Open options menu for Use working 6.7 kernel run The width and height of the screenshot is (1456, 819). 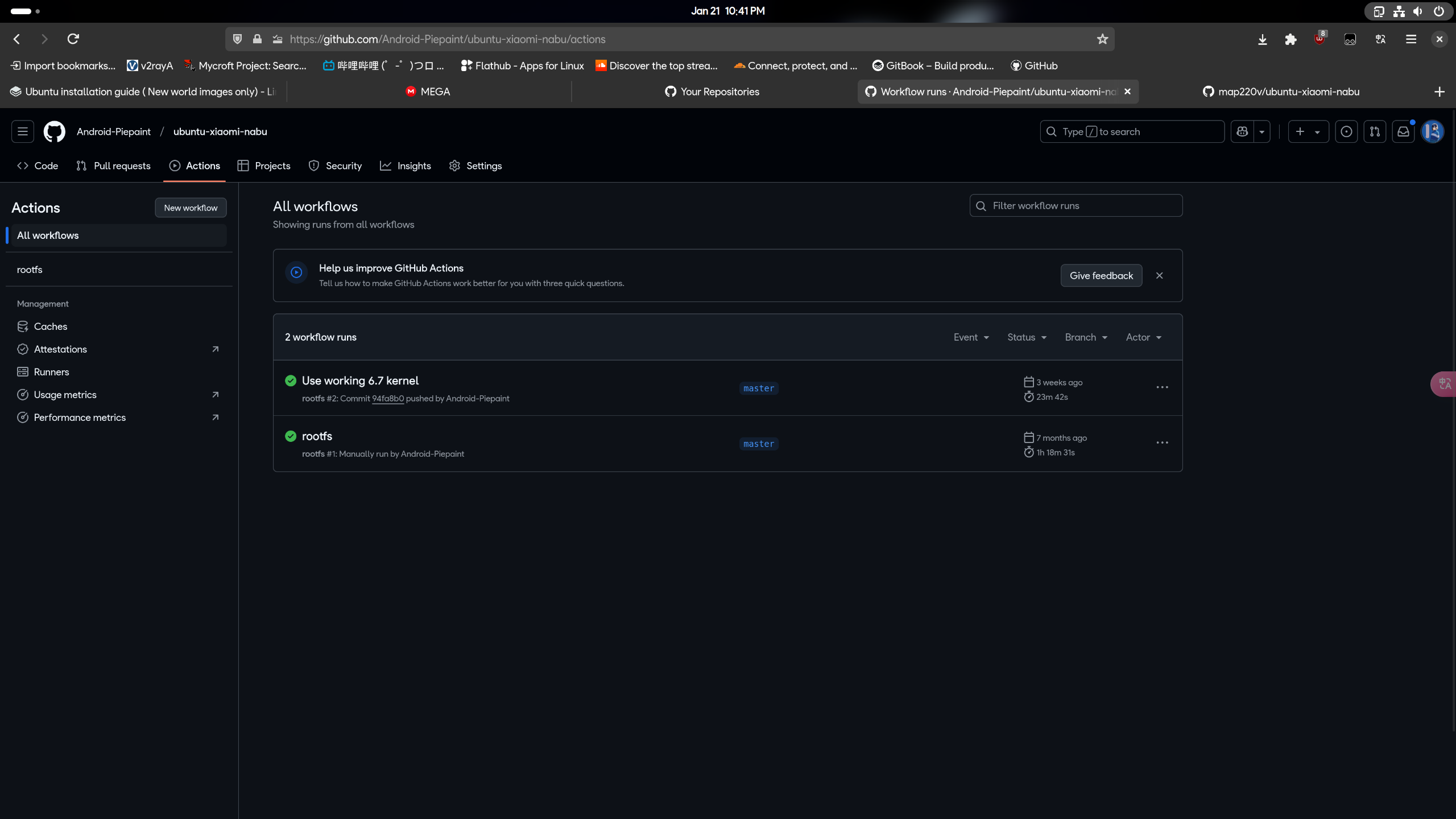(1162, 387)
